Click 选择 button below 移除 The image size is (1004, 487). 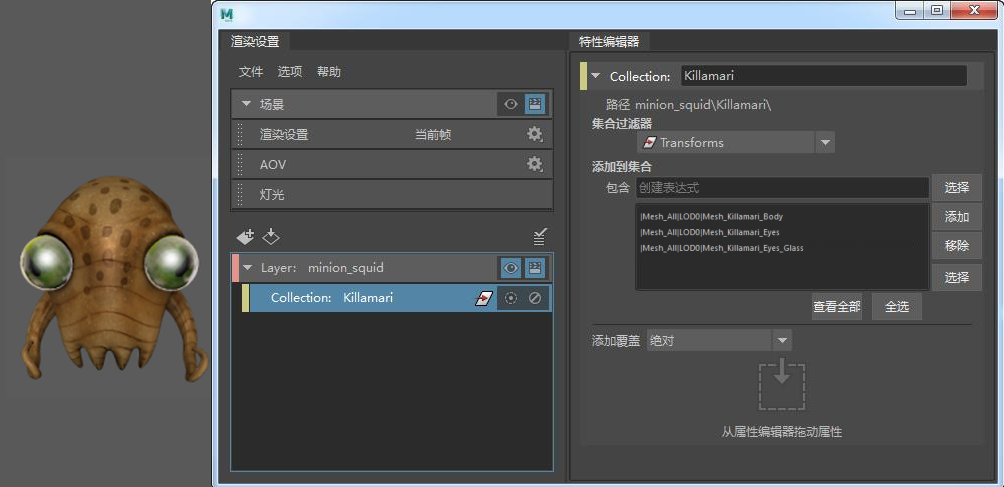(x=957, y=277)
